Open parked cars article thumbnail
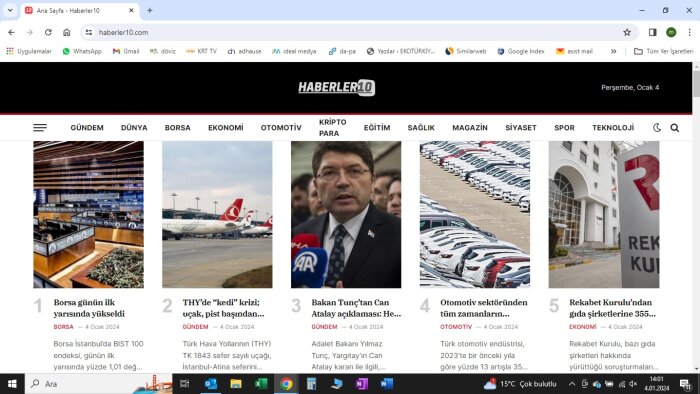The height and width of the screenshot is (394, 700). click(475, 215)
